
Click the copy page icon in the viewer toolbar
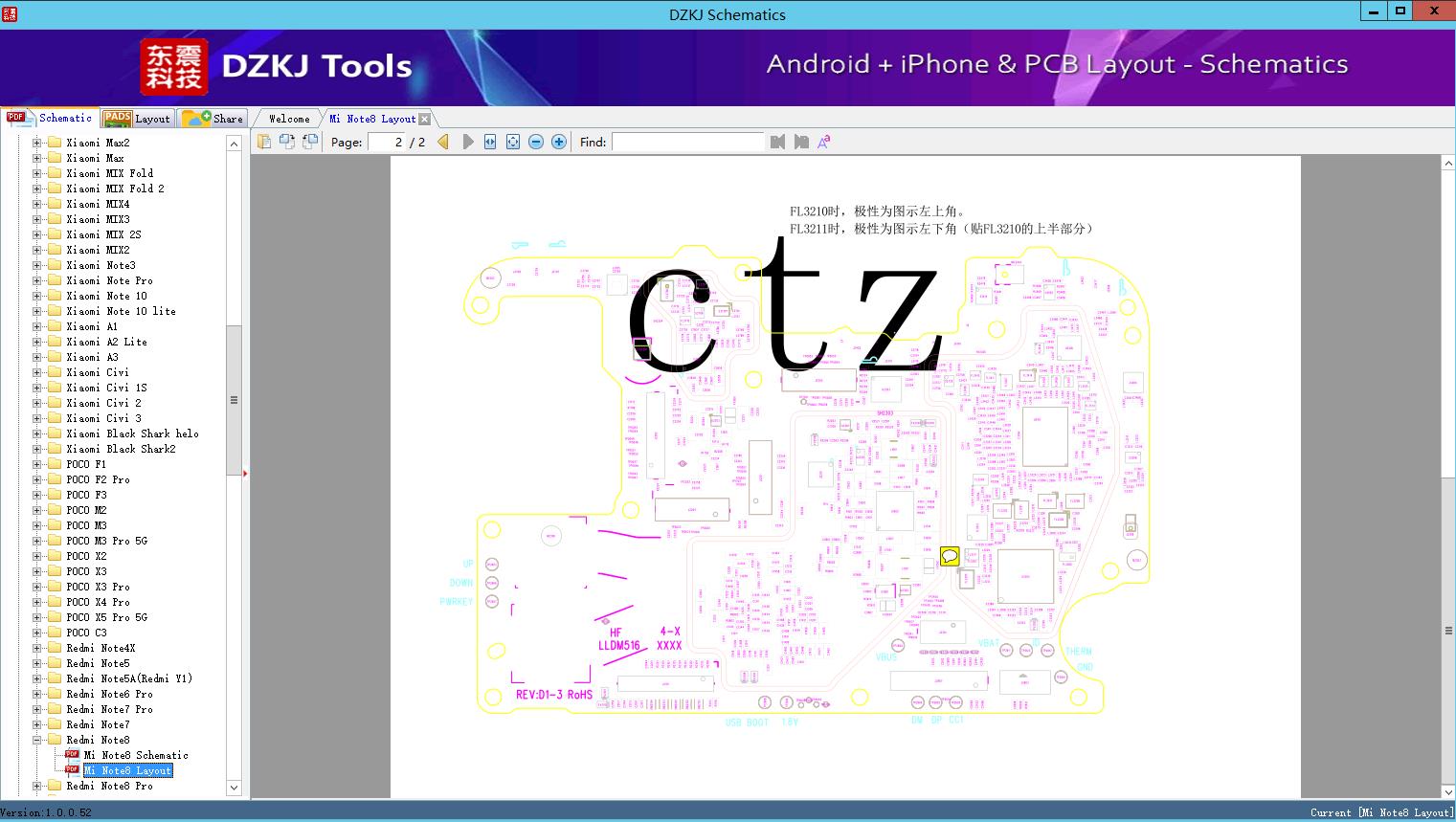click(x=264, y=142)
